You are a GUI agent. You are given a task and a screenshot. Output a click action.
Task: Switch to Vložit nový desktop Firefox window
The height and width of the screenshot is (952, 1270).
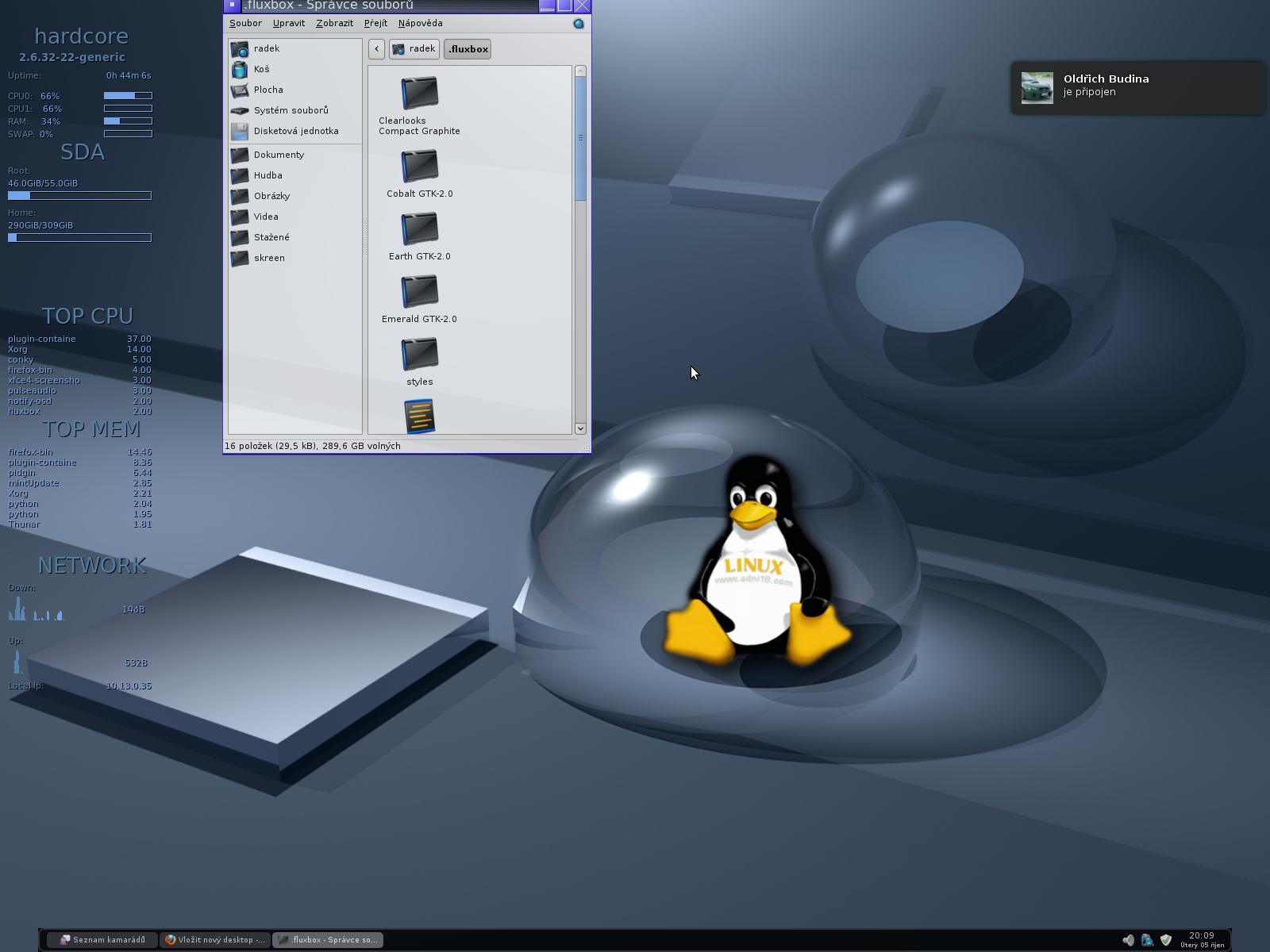tap(215, 940)
